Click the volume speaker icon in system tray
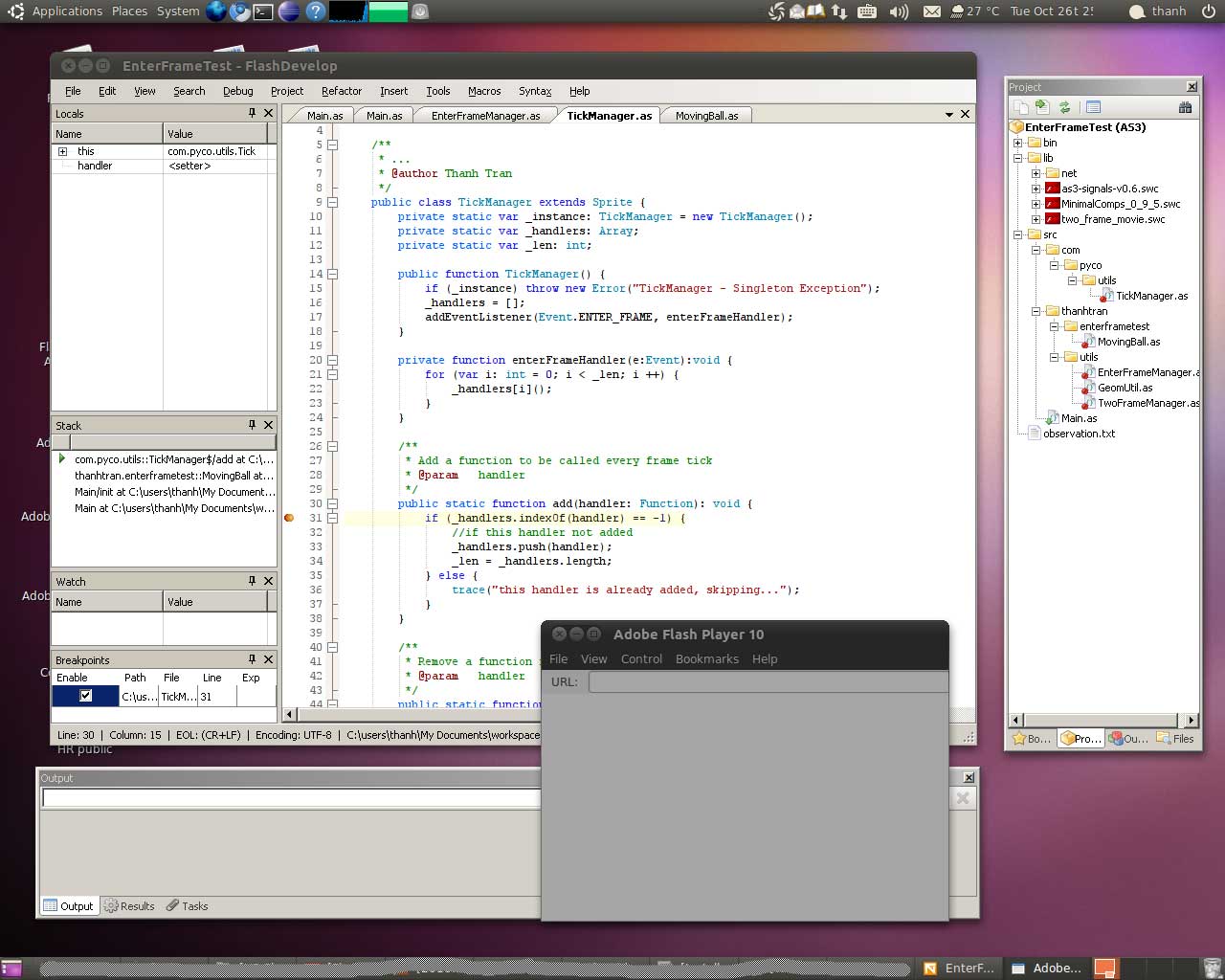The height and width of the screenshot is (980, 1225). tap(898, 11)
